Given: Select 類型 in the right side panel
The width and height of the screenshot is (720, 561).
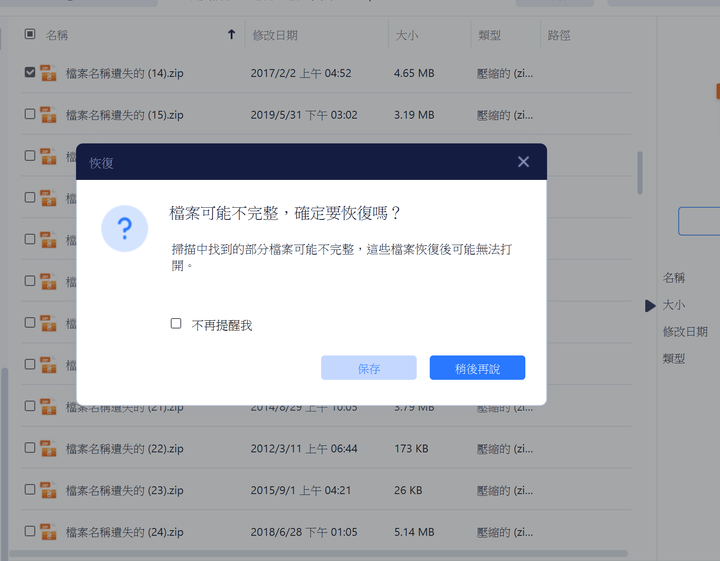Looking at the screenshot, I should click(x=674, y=359).
